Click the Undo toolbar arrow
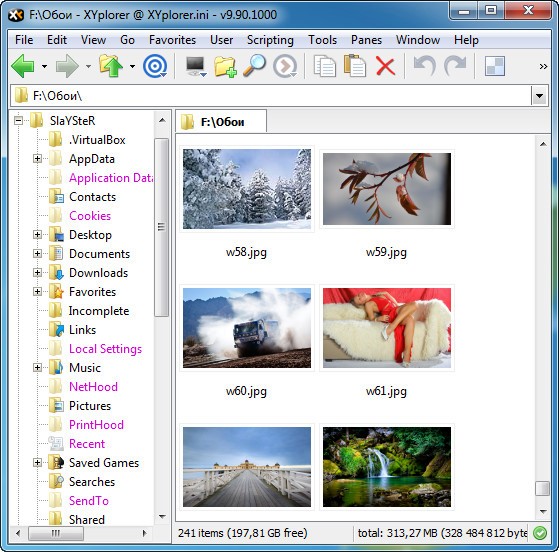 [x=425, y=66]
